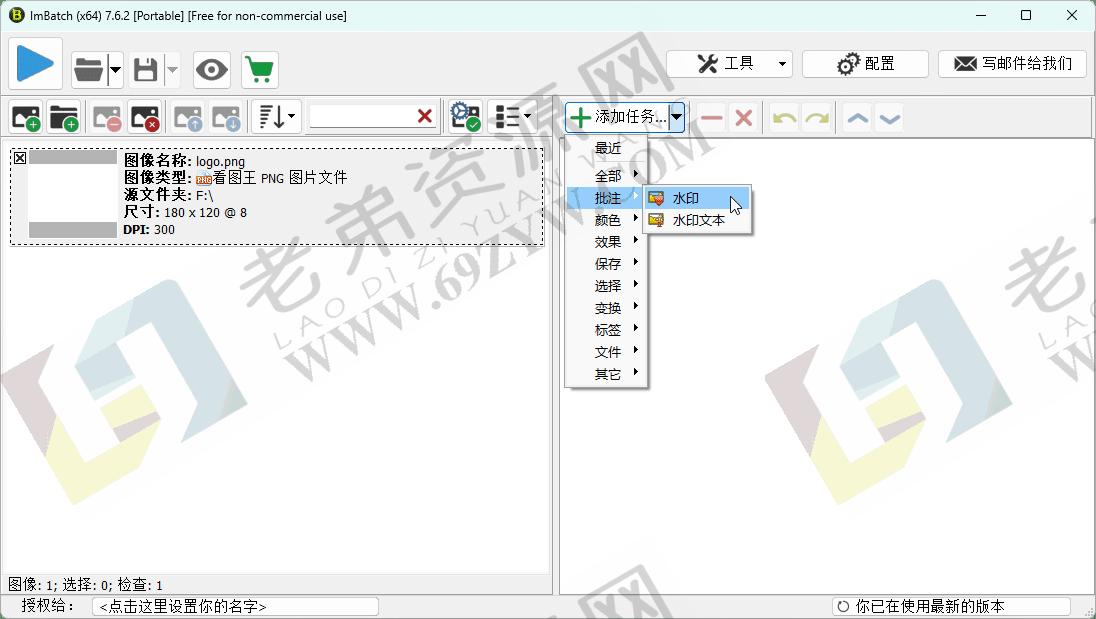
Task: Run batch processing with the blue play button
Action: coord(36,64)
